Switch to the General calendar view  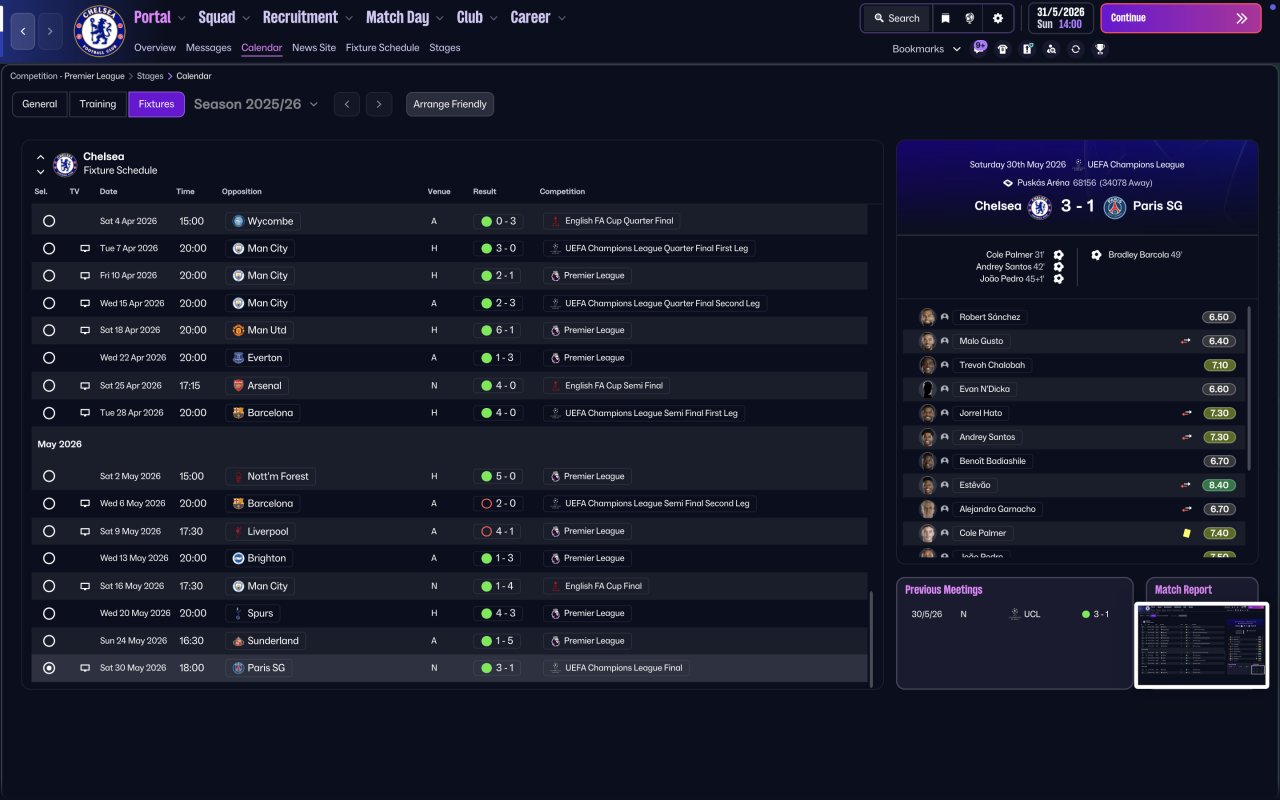[40, 104]
